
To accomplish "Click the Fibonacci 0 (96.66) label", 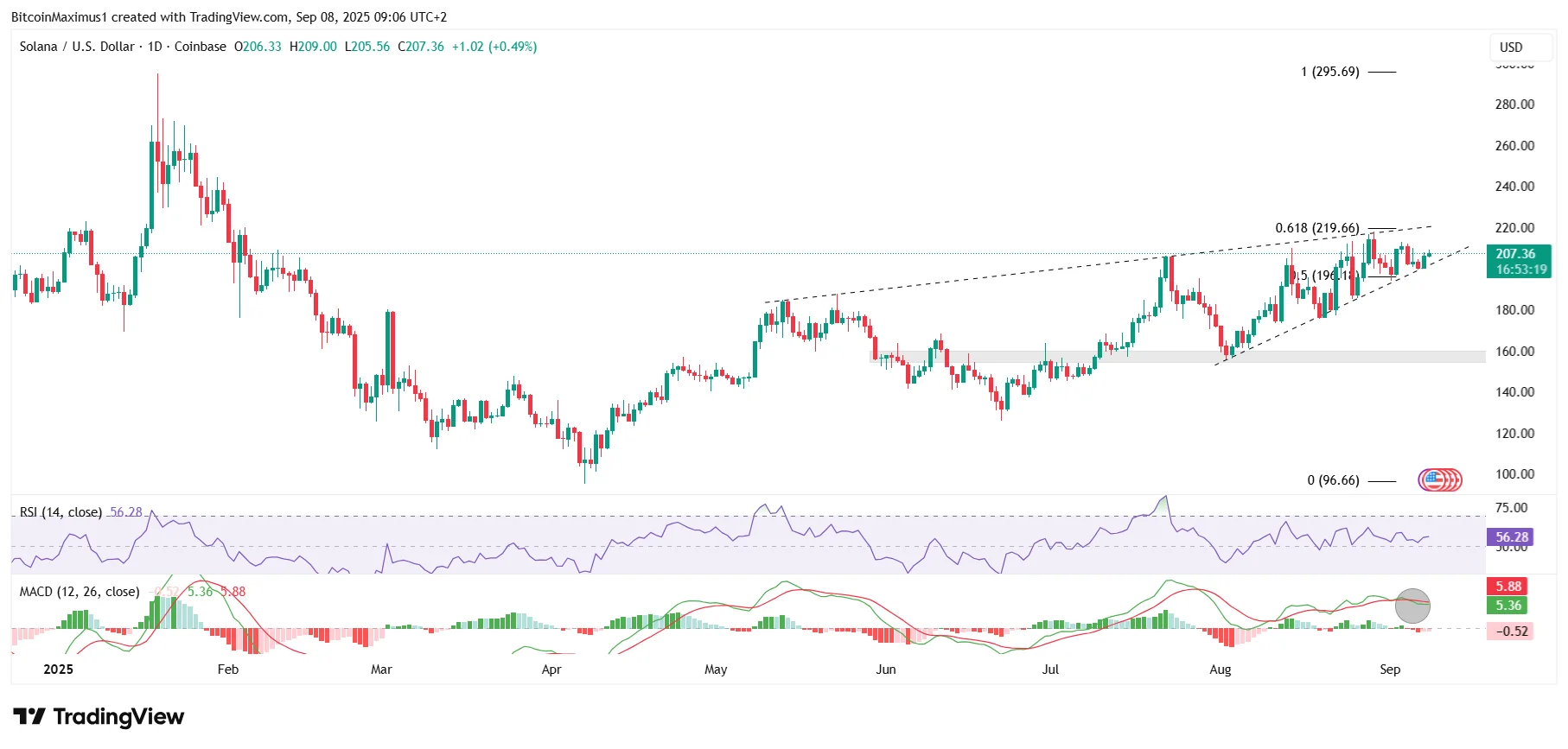I will [x=1333, y=480].
